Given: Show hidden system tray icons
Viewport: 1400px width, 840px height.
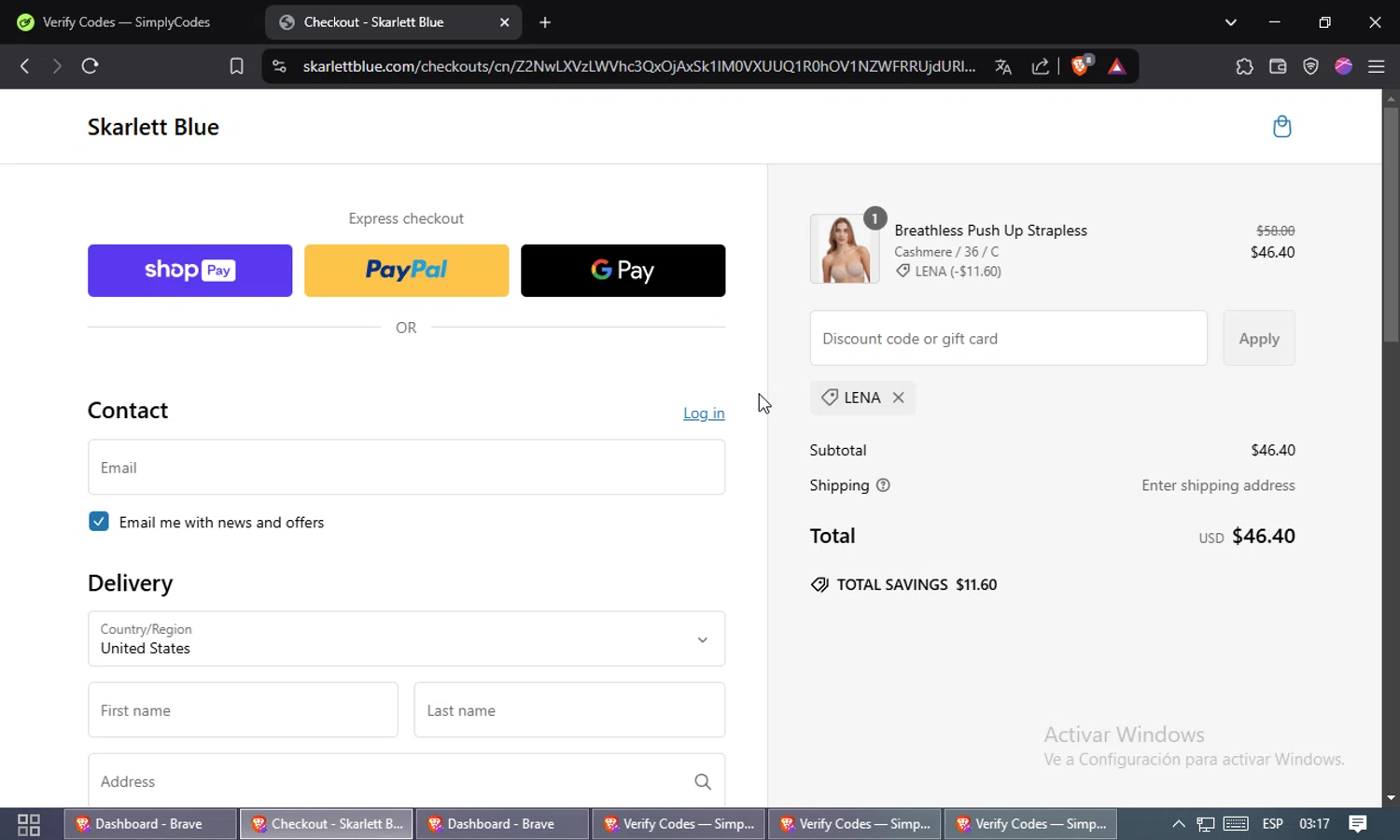Looking at the screenshot, I should pos(1178,824).
